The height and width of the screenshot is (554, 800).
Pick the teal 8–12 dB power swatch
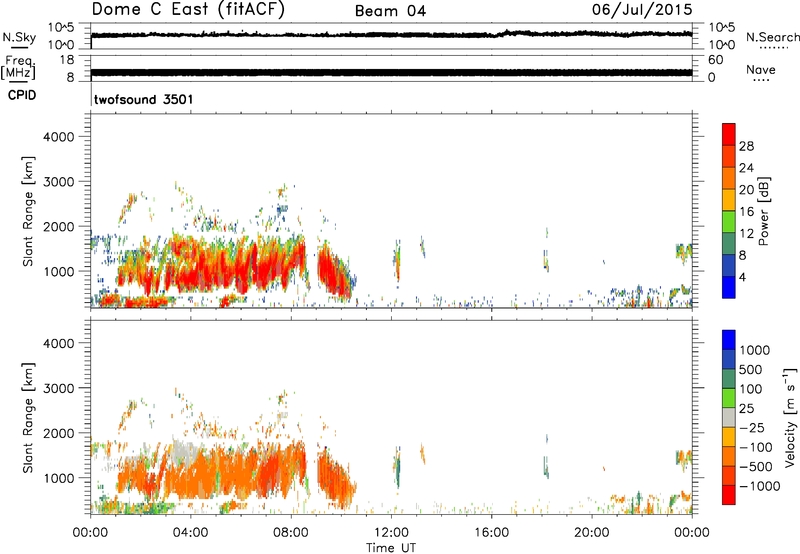point(729,243)
